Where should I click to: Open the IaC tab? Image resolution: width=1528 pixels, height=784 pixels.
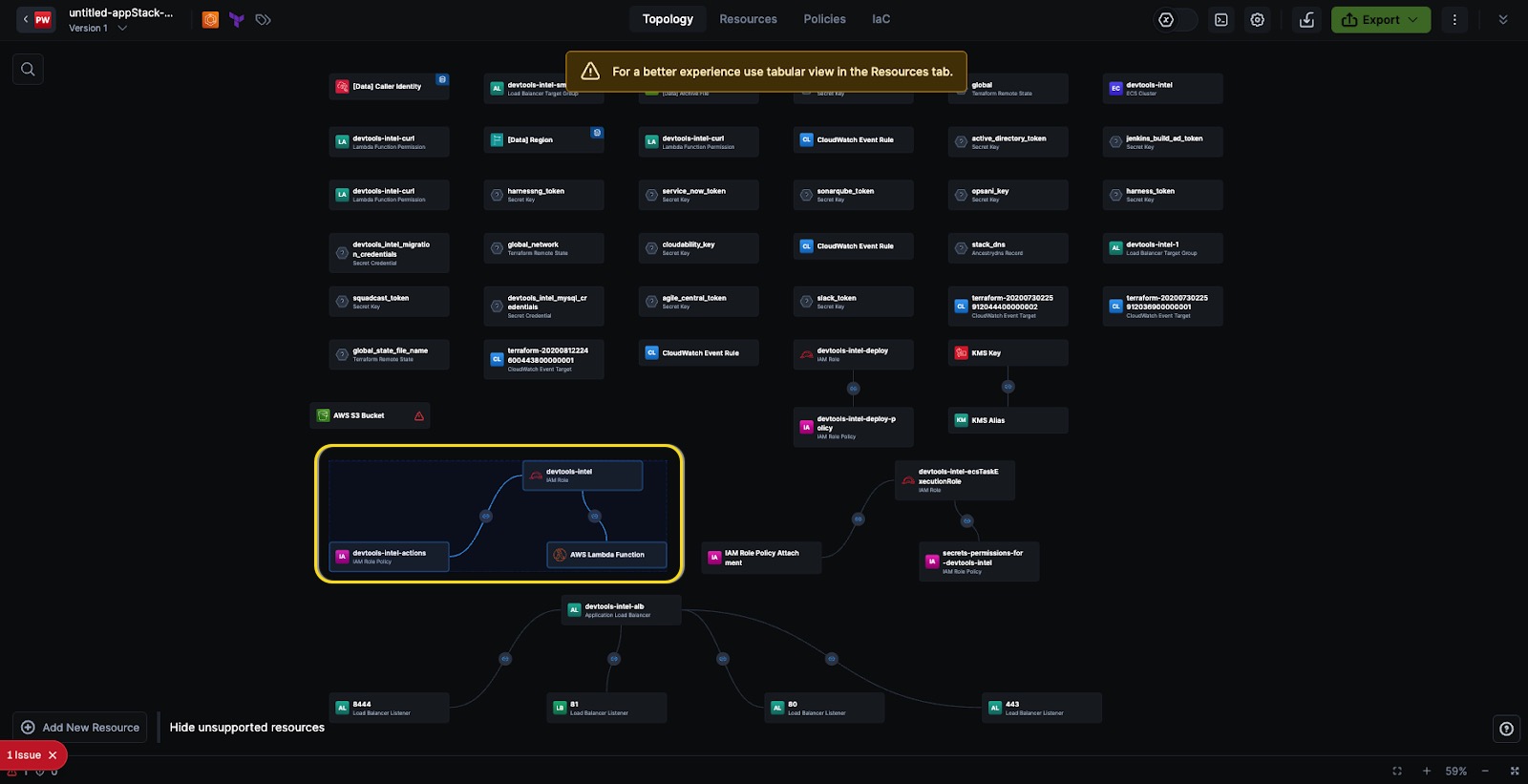pyautogui.click(x=881, y=19)
